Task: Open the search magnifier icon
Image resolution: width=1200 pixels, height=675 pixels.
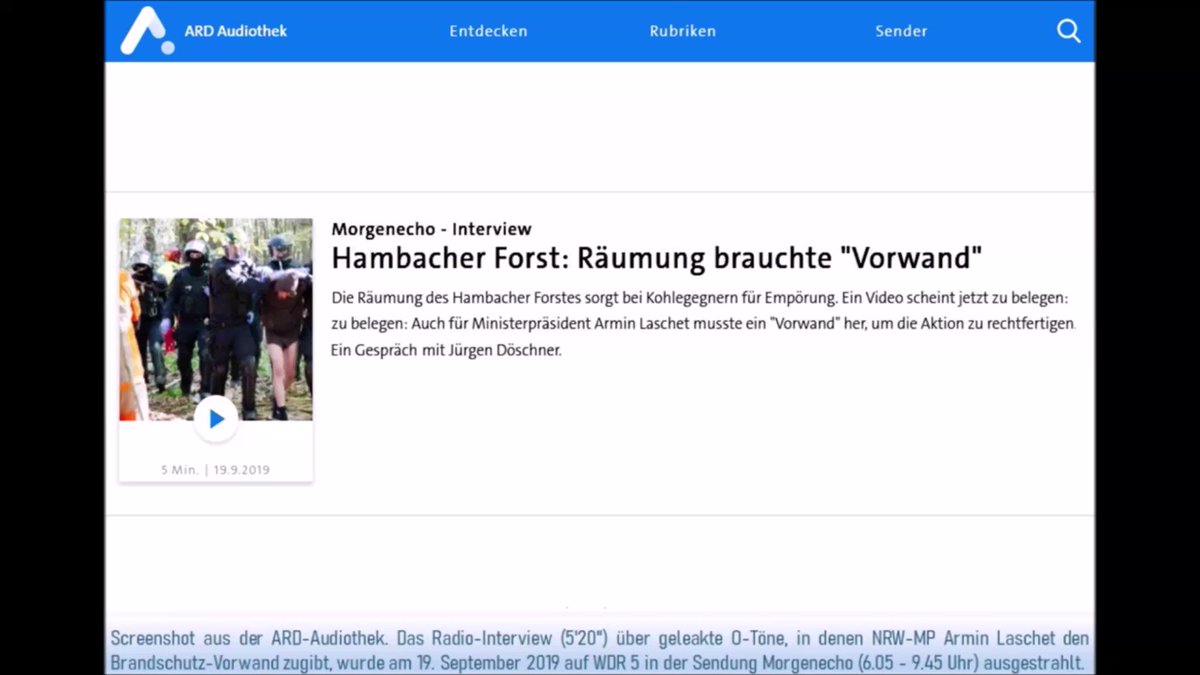Action: pyautogui.click(x=1069, y=31)
